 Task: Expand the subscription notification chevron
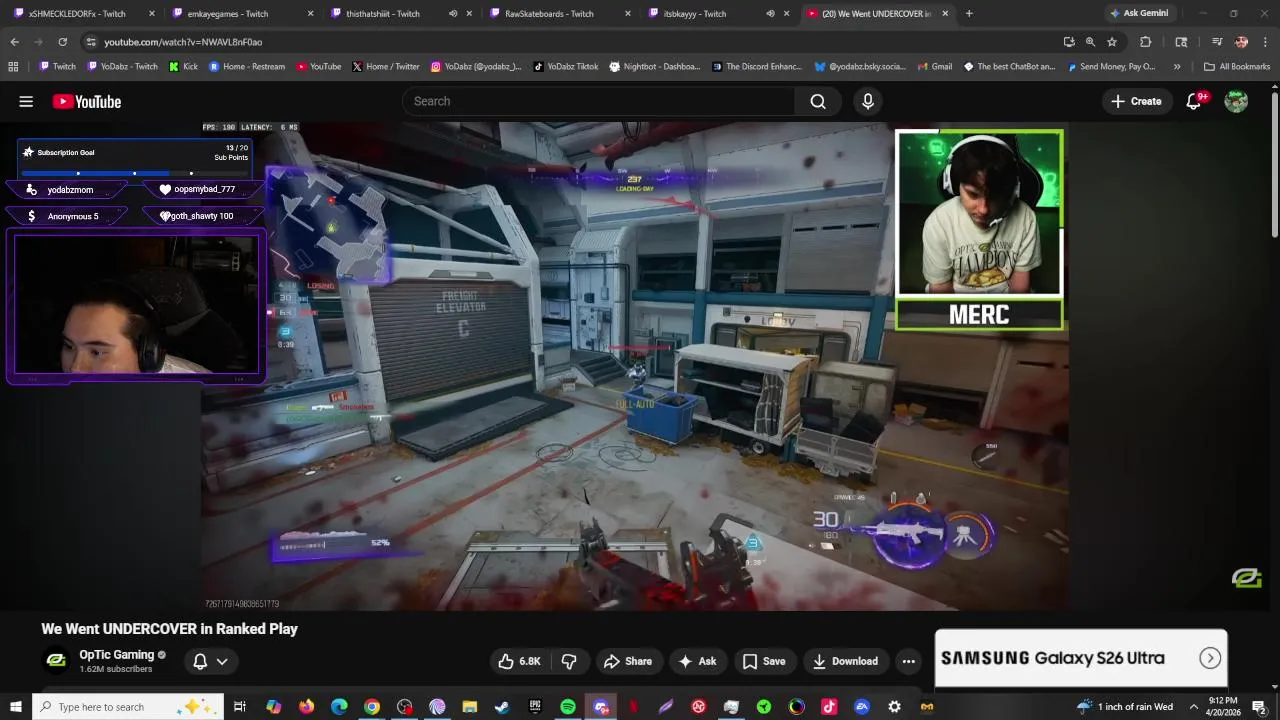pos(222,661)
